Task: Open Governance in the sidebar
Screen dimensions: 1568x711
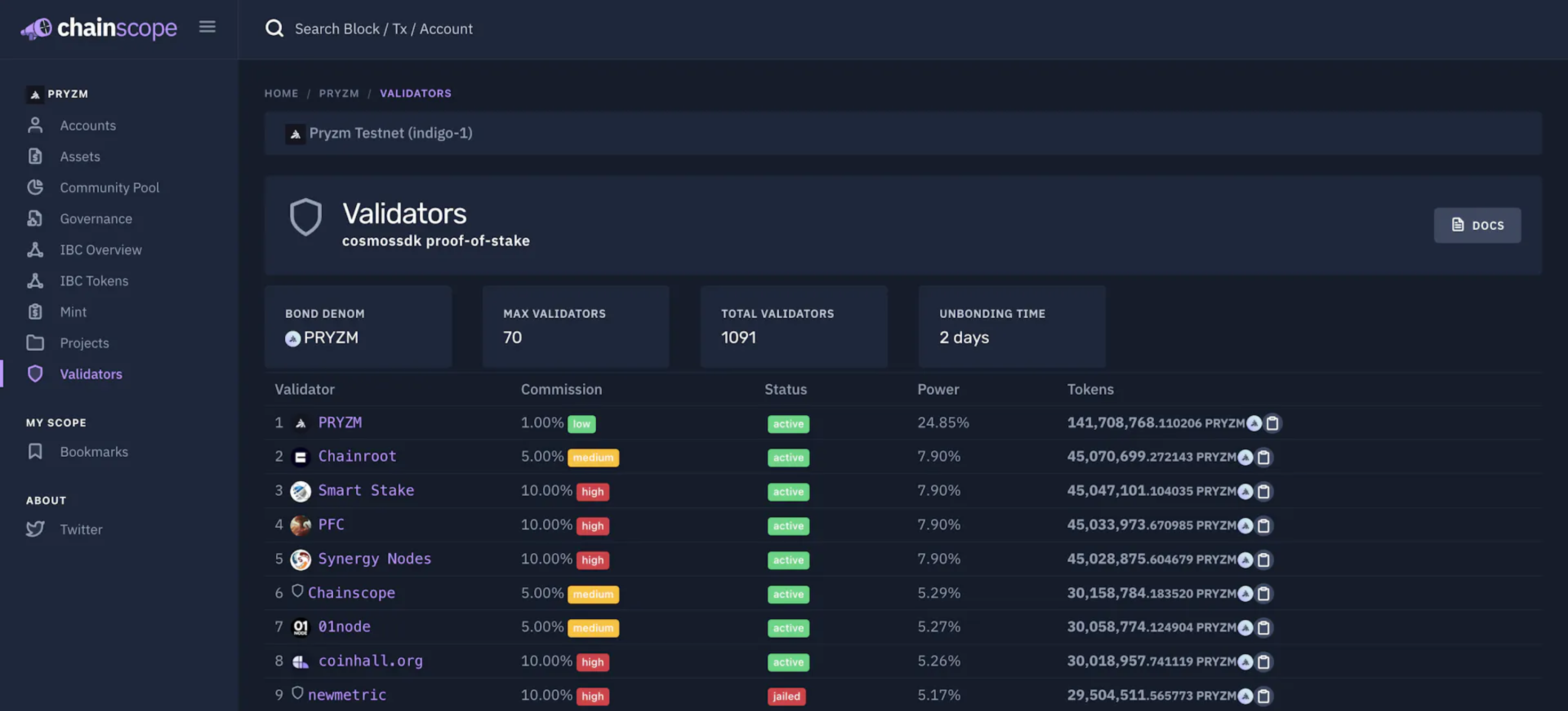Action: point(95,219)
